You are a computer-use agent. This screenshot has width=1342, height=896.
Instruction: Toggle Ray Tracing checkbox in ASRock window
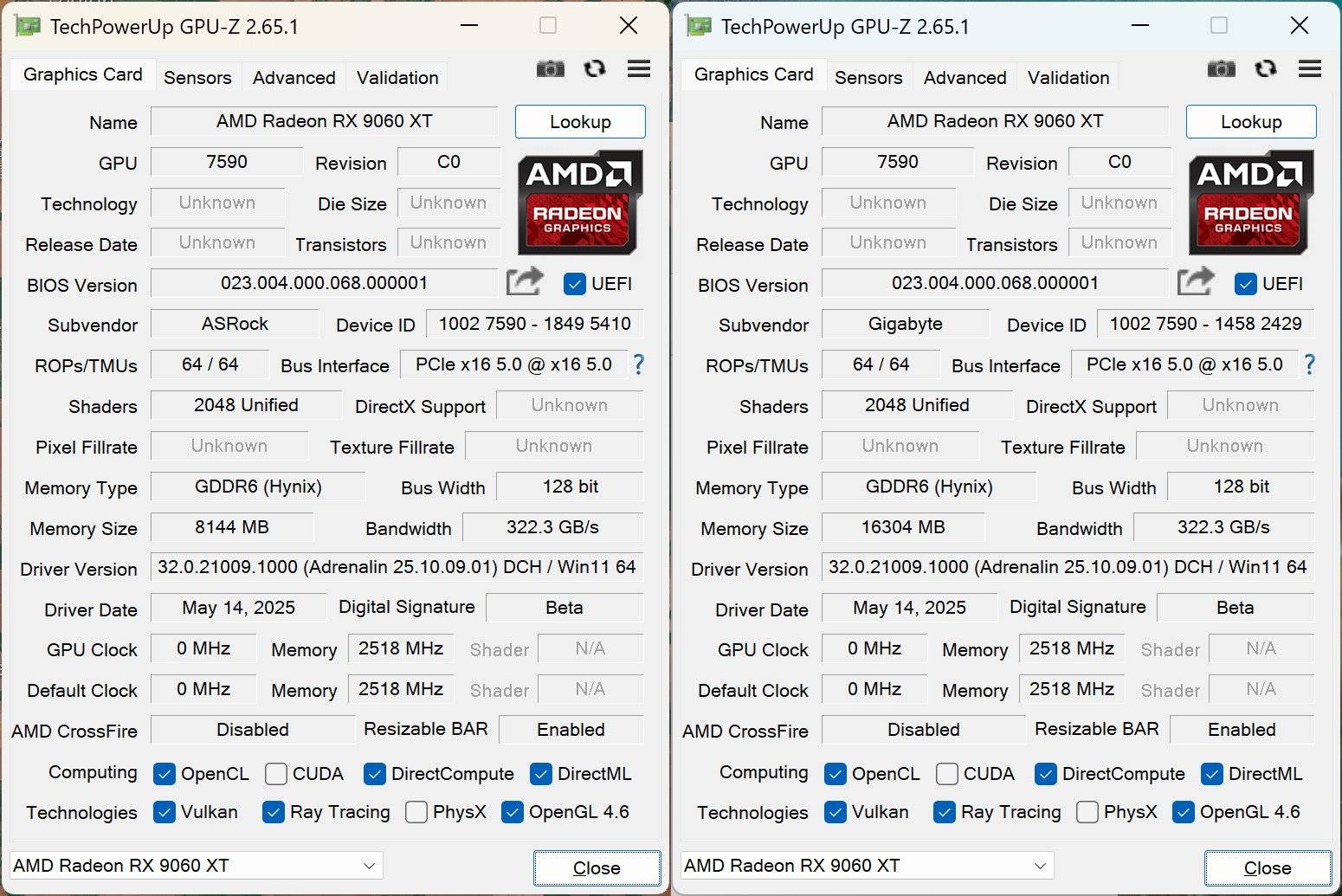point(274,812)
